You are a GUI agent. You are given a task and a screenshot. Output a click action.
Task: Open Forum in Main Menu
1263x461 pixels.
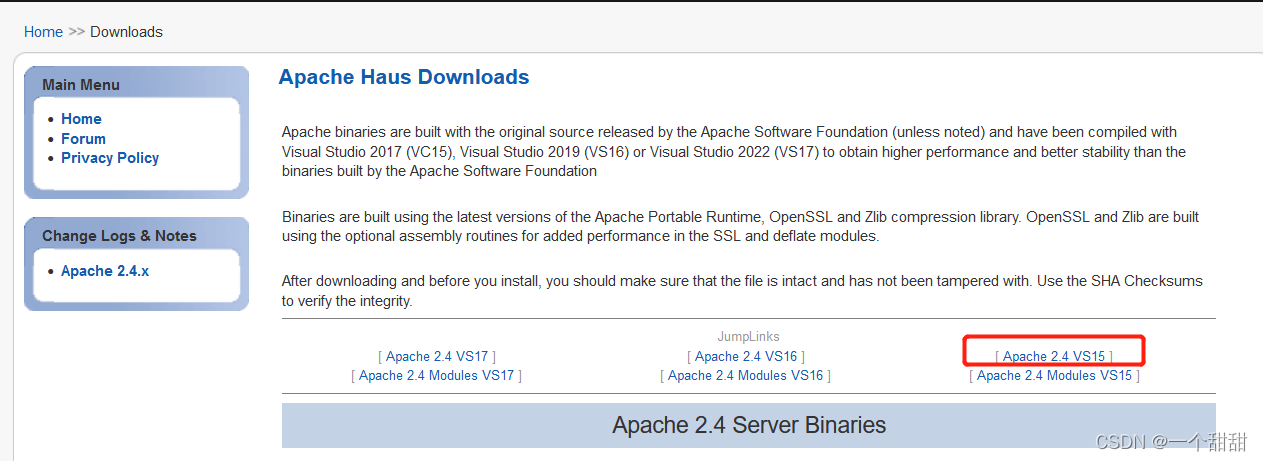[x=83, y=139]
